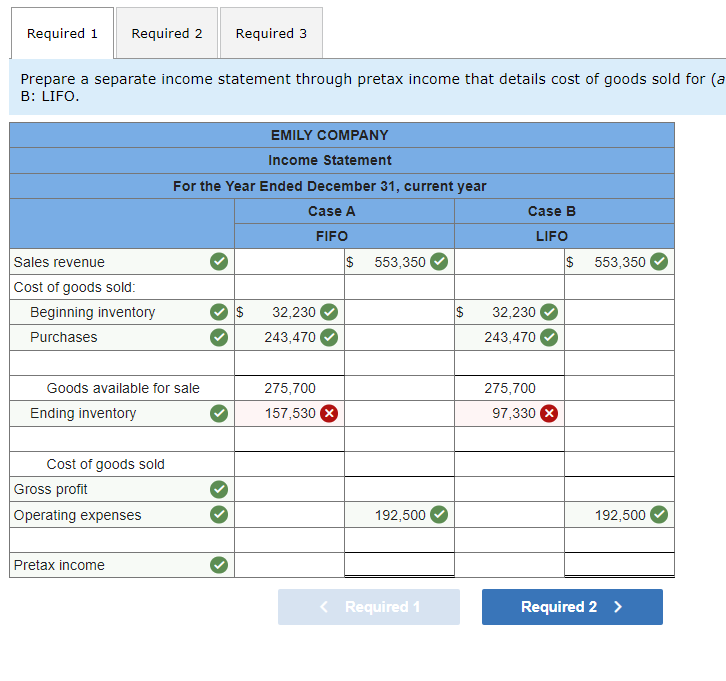Click the disabled Required 1 back button

[369, 607]
